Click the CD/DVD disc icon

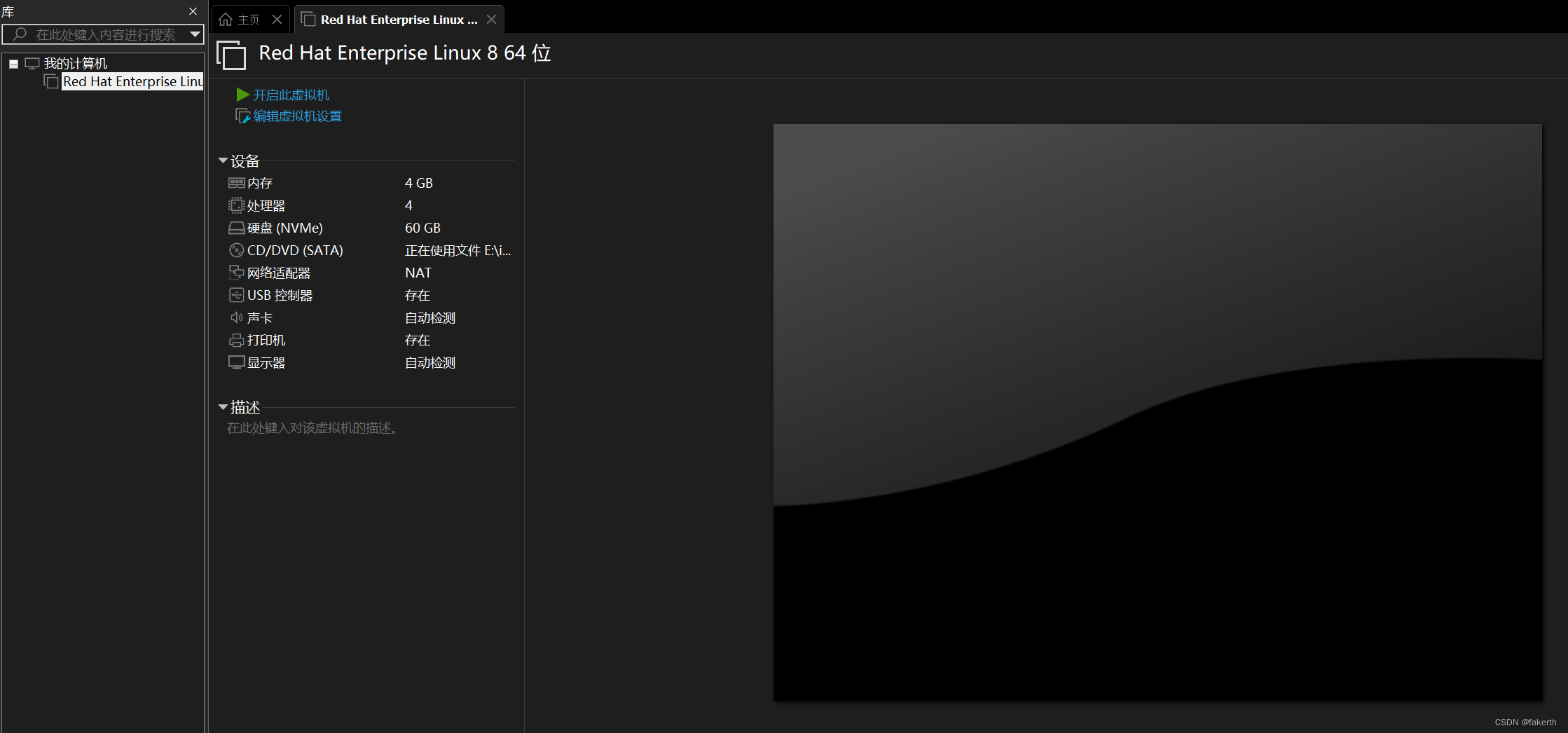(236, 250)
